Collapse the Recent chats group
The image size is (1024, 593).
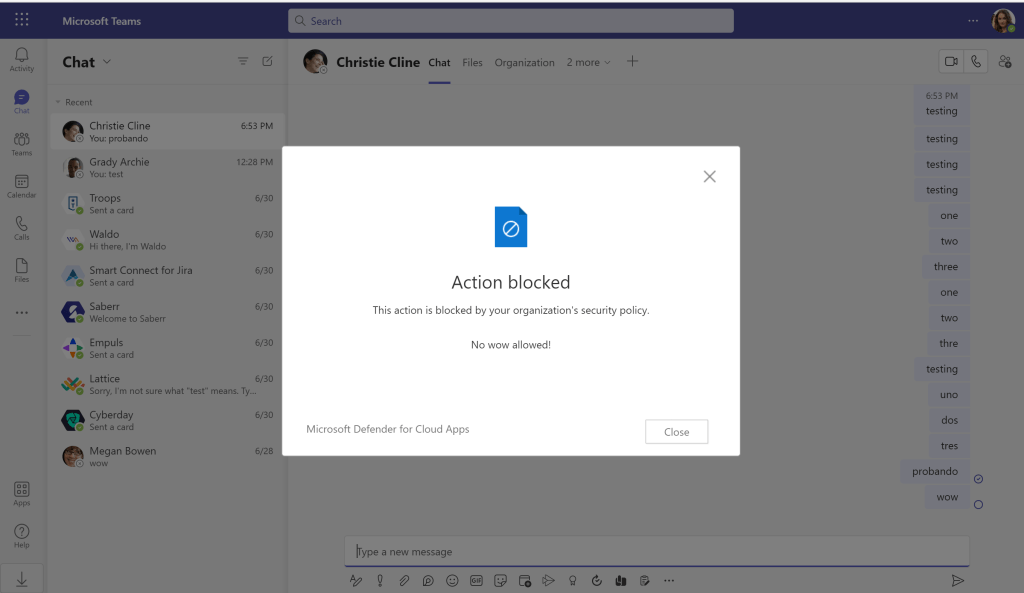point(58,102)
